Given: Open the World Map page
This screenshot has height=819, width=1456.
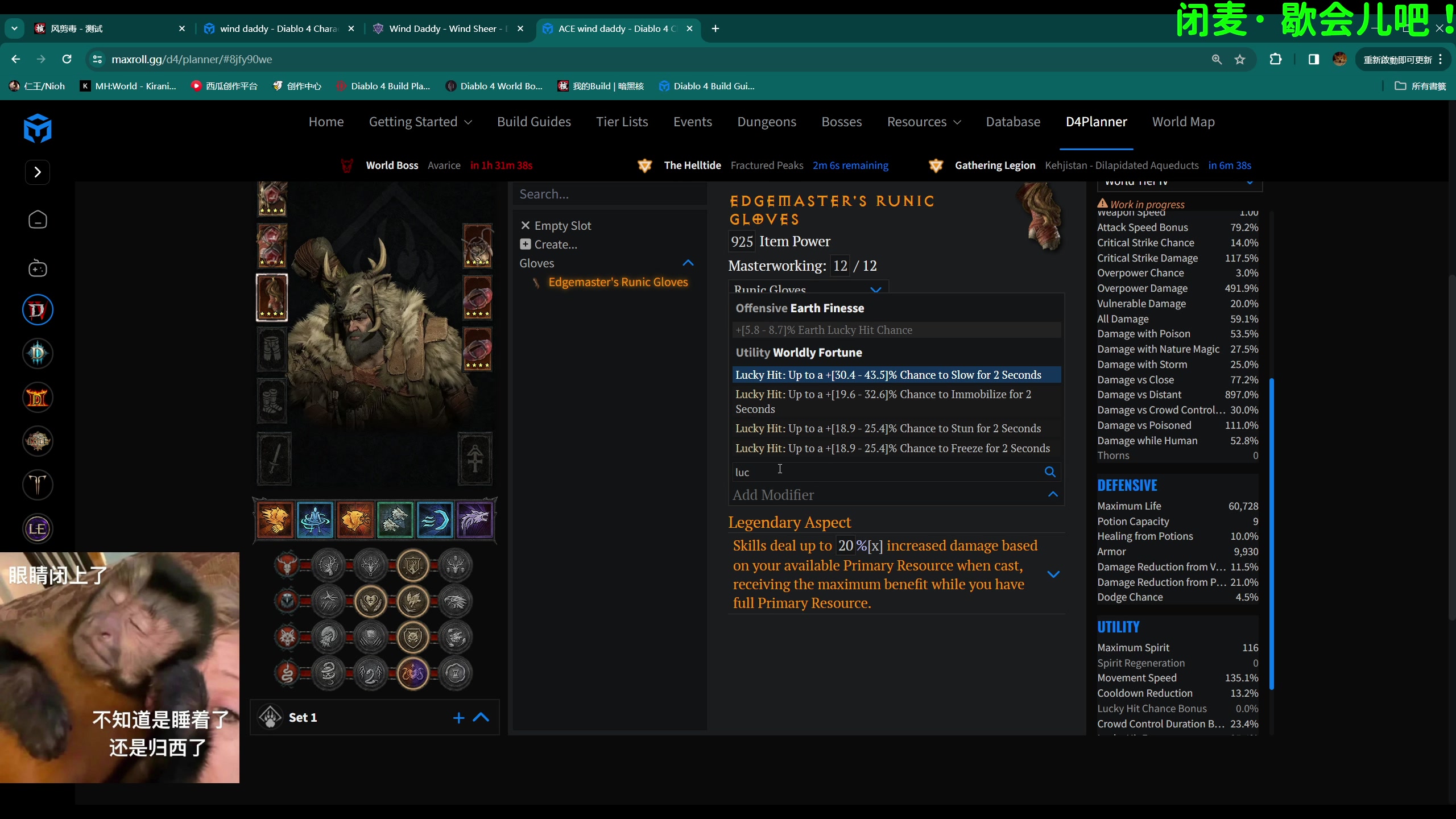Looking at the screenshot, I should [x=1184, y=122].
